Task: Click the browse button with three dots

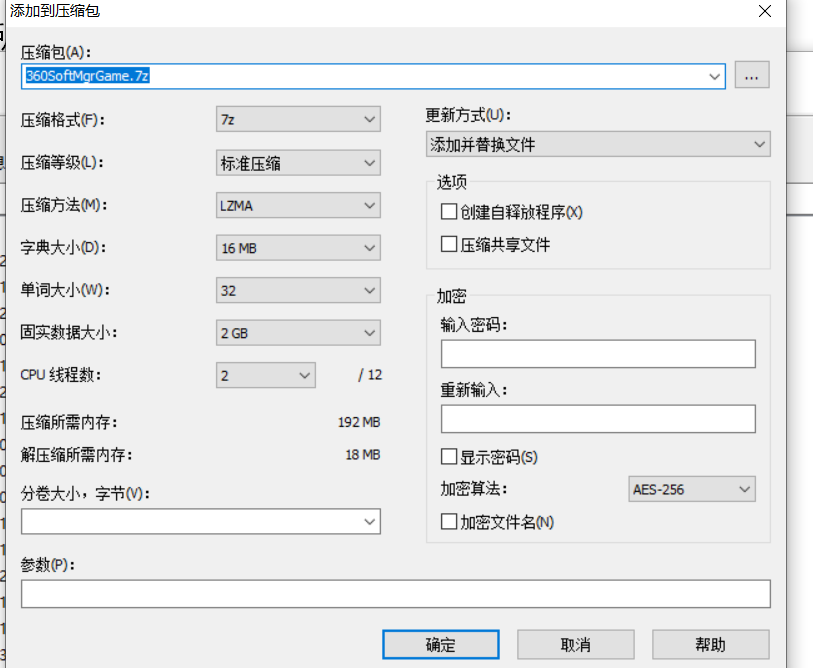Action: coord(752,75)
